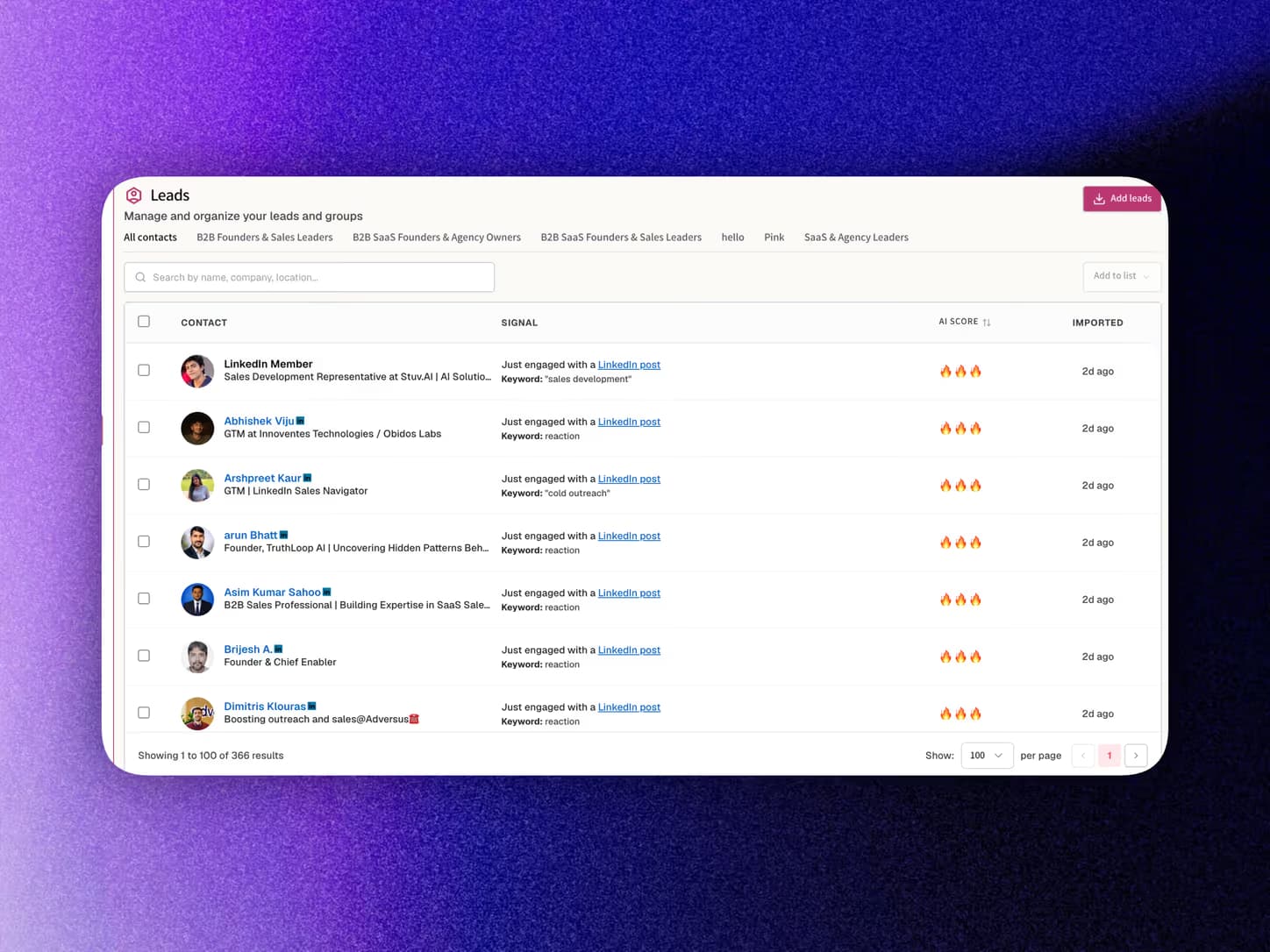Open the SaaS & Agency Leaders tab
1270x952 pixels.
tap(856, 237)
